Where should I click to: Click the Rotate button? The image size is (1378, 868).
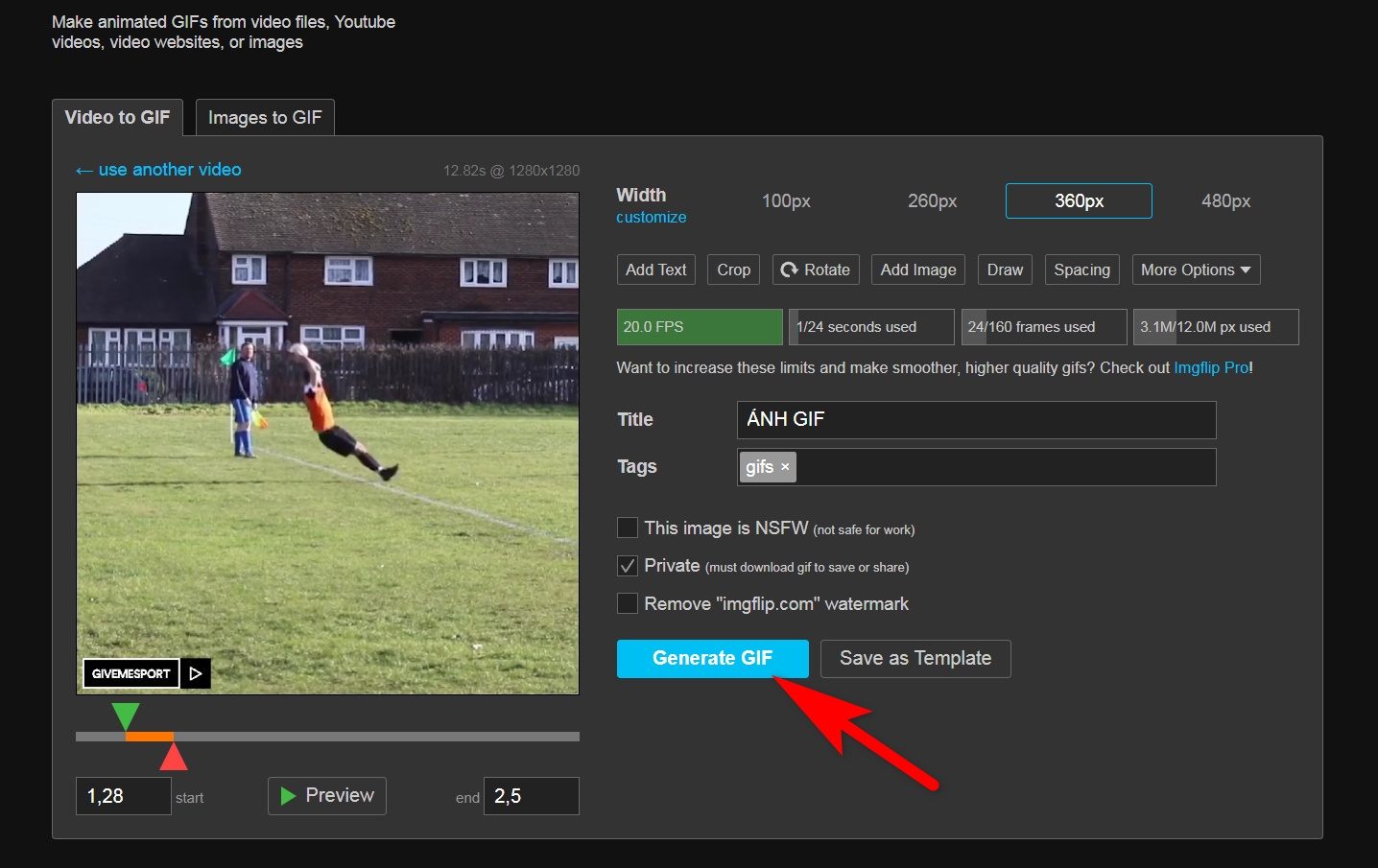coord(816,270)
